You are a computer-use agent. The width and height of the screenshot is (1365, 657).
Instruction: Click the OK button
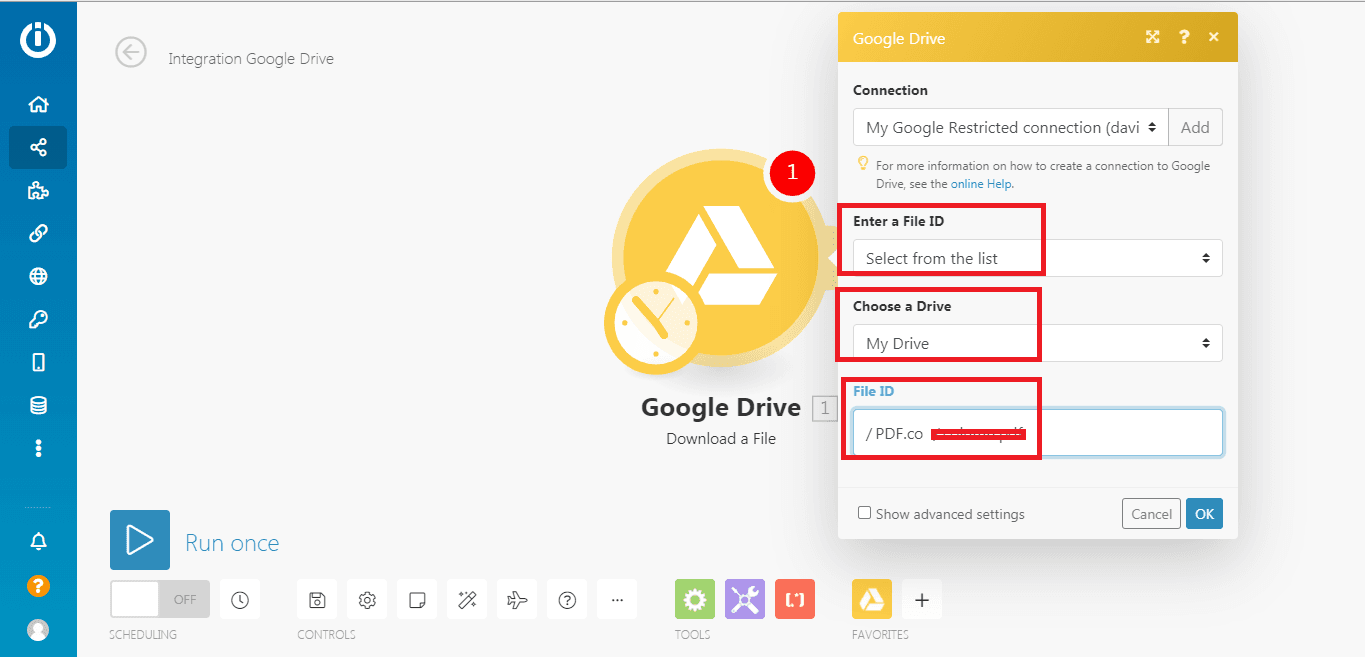pyautogui.click(x=1204, y=514)
